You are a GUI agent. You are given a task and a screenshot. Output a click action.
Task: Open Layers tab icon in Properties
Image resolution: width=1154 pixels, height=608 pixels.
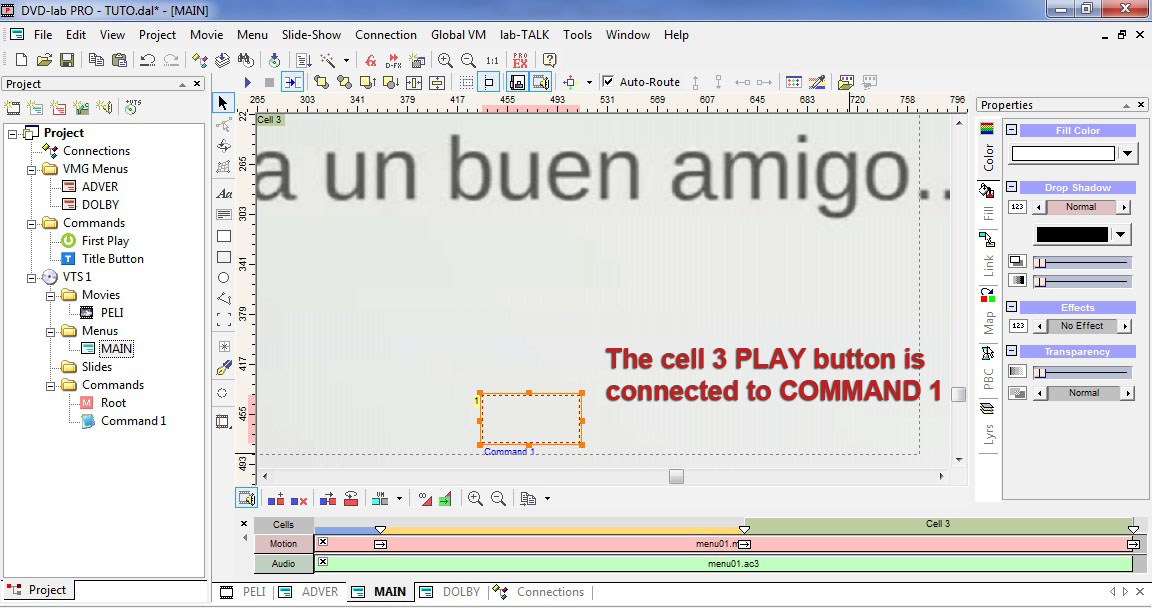click(987, 409)
